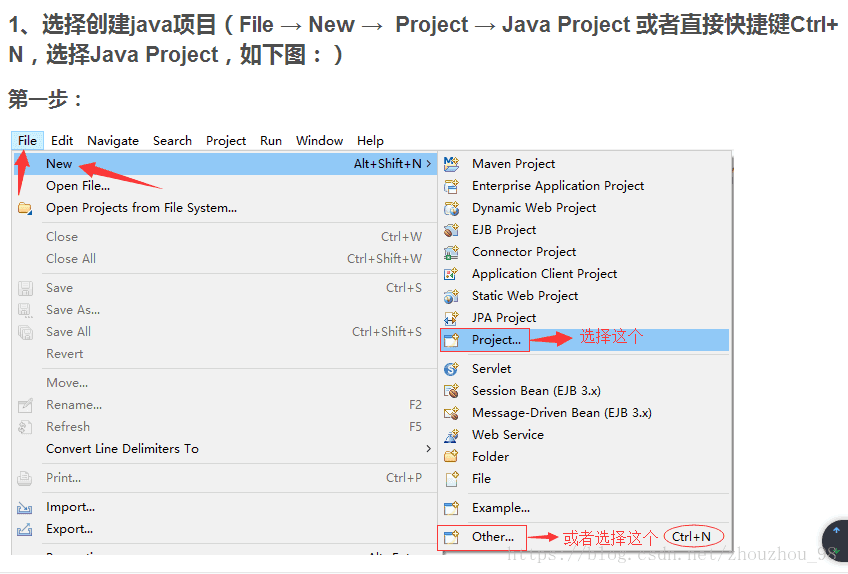Expand the New submenu arrow
Image resolution: width=848 pixels, height=574 pixels.
click(429, 163)
